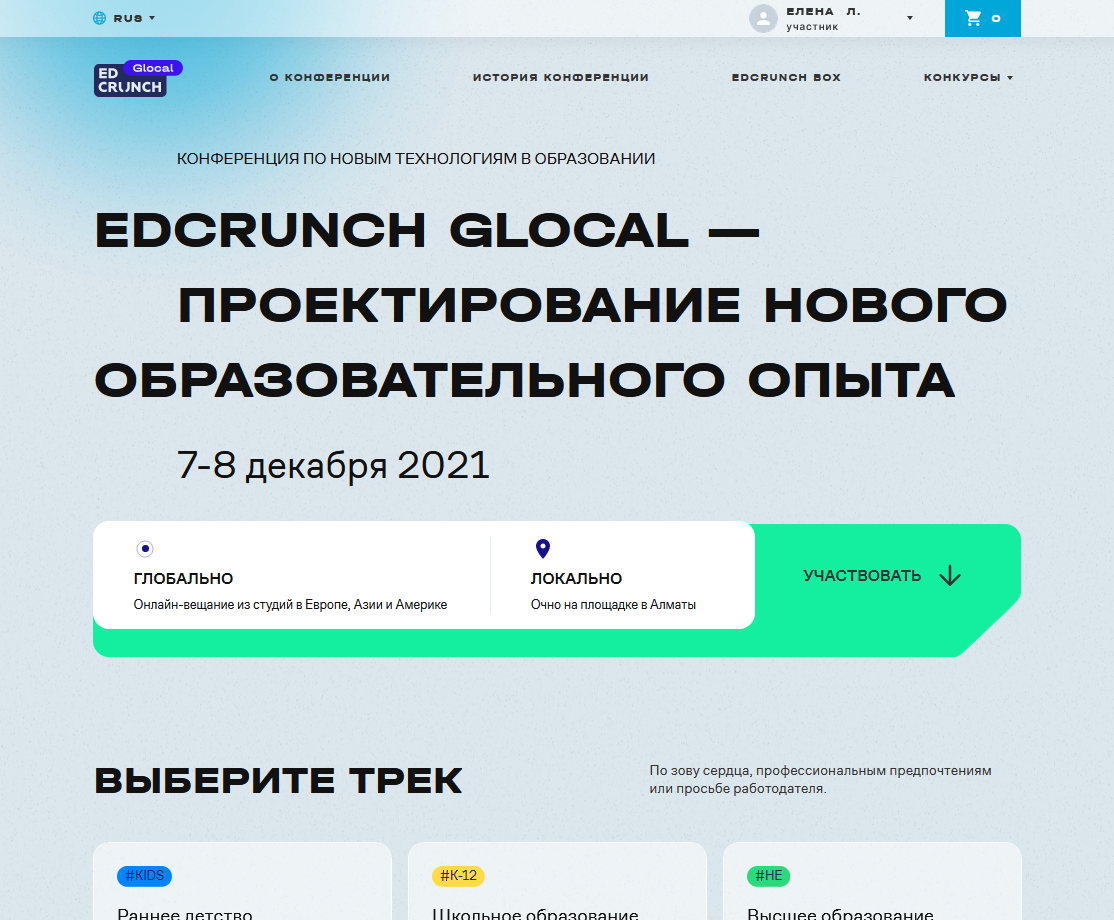1114x920 pixels.
Task: Click the 'участник' role label
Action: pos(812,27)
